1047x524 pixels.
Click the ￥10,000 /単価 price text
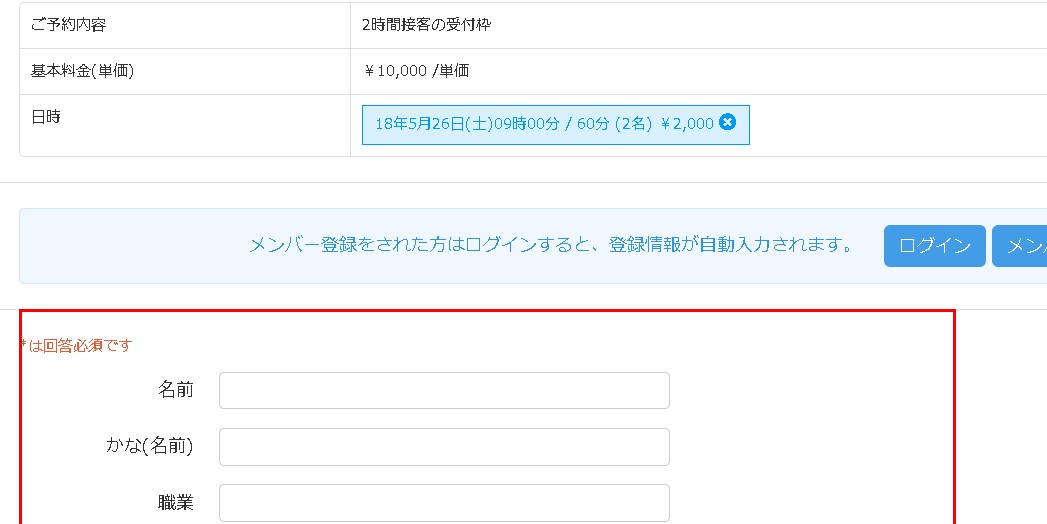[416, 71]
